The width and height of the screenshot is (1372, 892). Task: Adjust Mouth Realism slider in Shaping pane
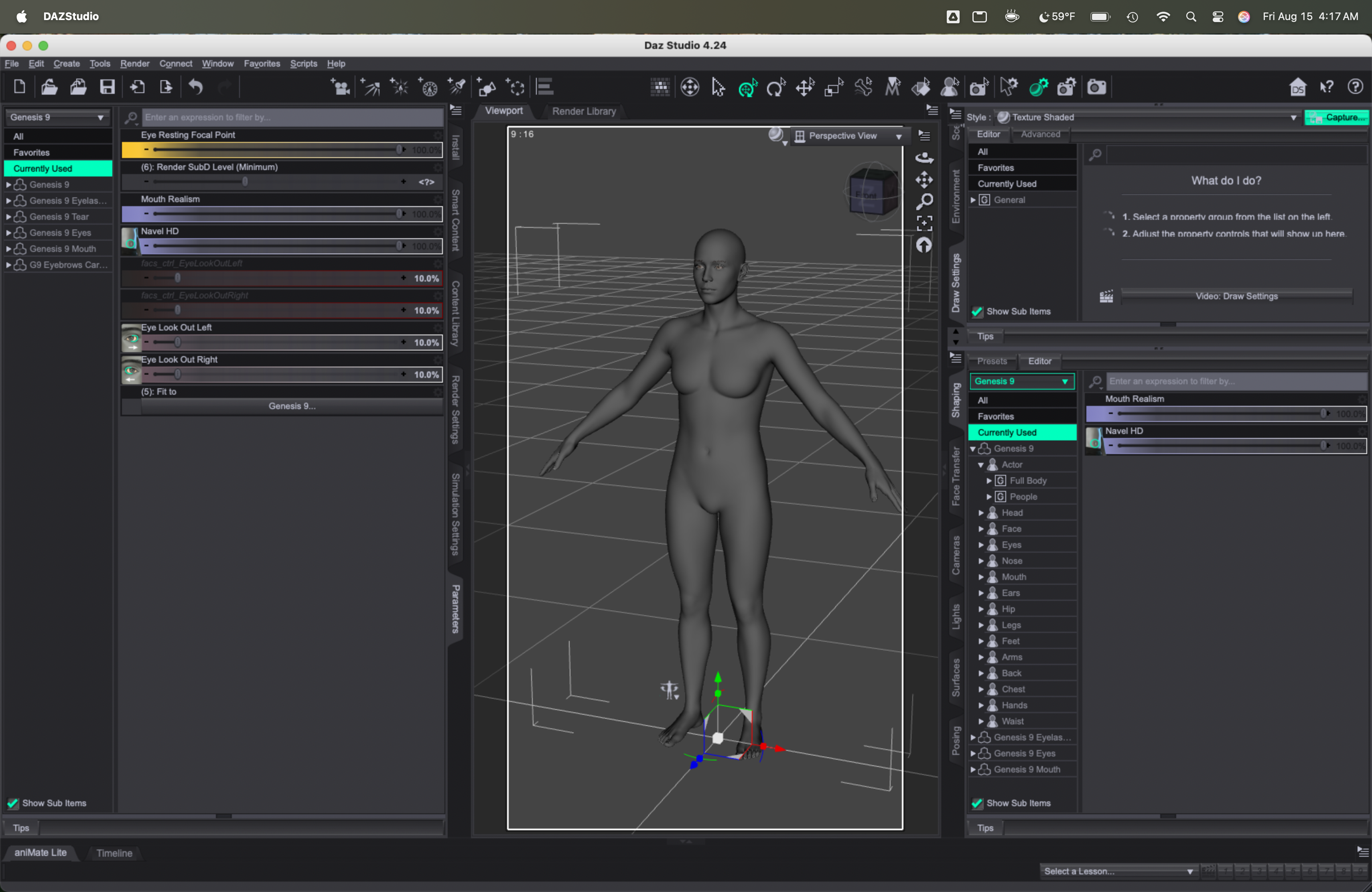point(1226,414)
